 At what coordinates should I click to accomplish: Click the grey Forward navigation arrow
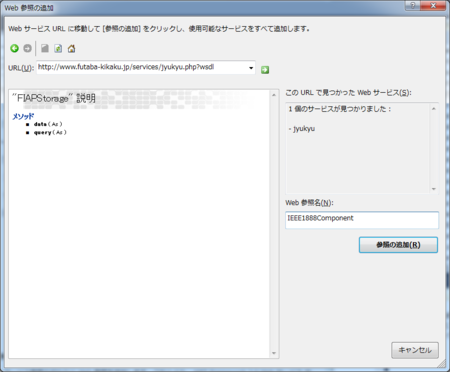27,49
